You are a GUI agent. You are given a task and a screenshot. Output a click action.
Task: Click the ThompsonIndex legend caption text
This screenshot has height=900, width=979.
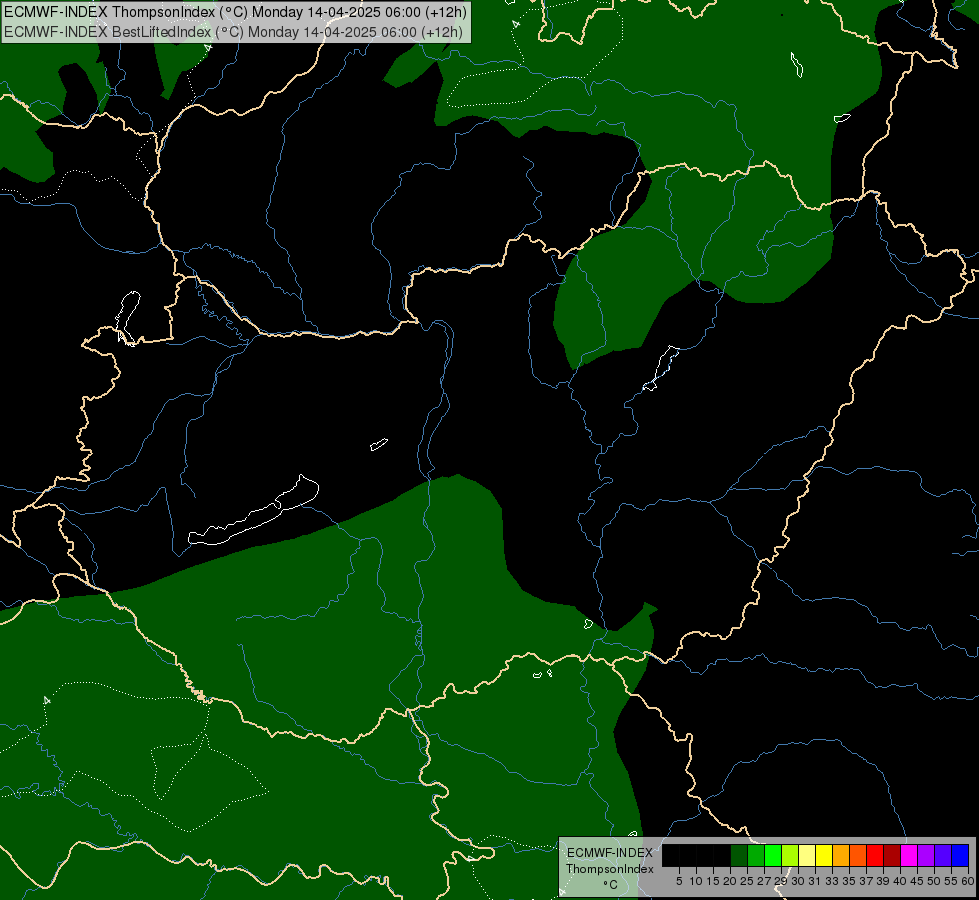[x=609, y=869]
